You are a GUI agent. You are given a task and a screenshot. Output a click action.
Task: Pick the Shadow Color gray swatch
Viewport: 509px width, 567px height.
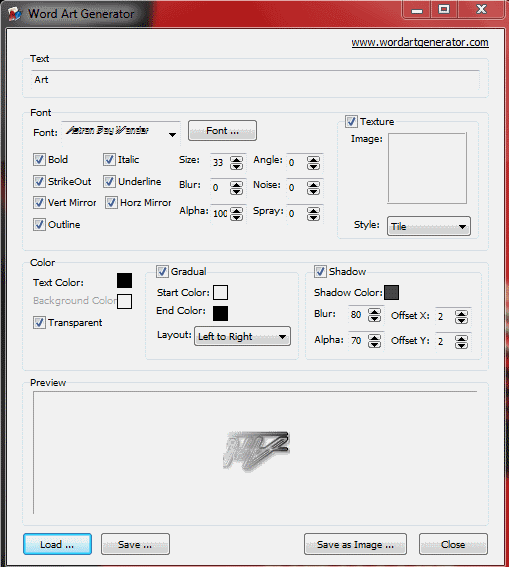click(392, 293)
